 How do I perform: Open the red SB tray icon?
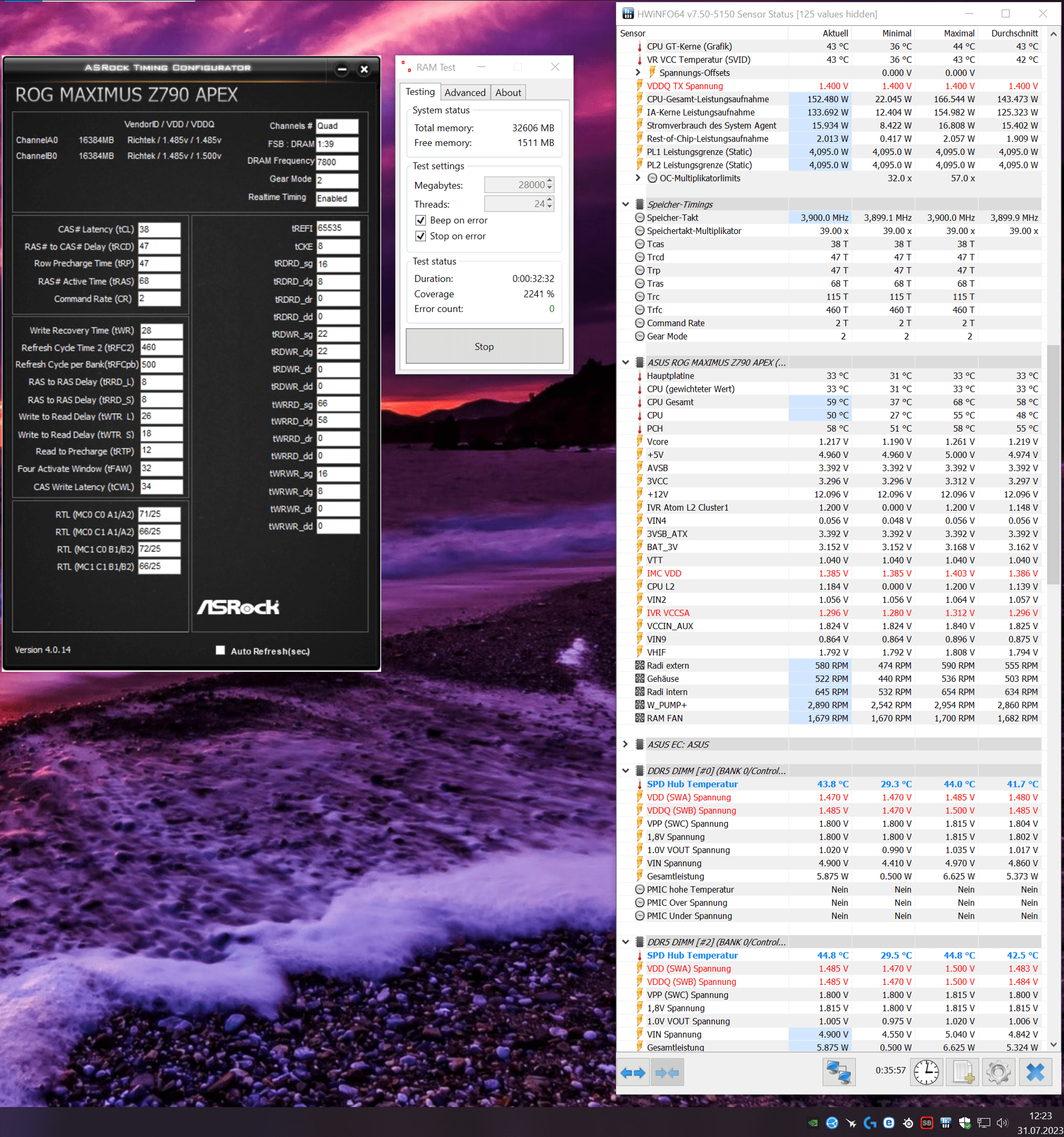coord(927,1123)
